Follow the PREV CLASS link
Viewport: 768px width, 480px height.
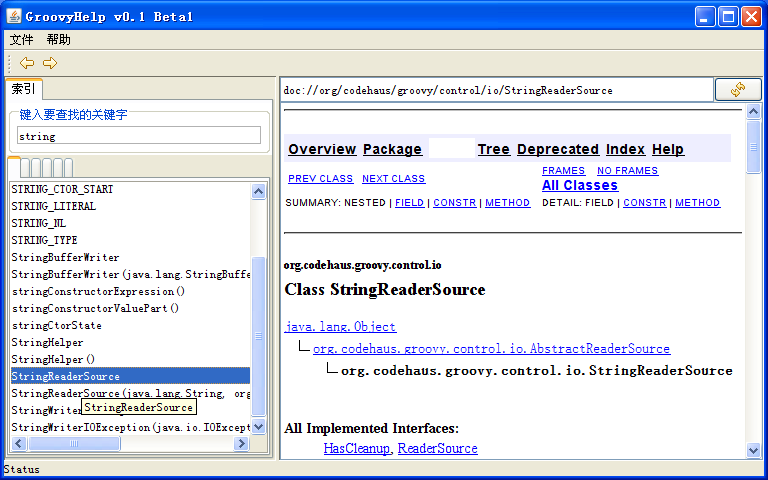(320, 179)
